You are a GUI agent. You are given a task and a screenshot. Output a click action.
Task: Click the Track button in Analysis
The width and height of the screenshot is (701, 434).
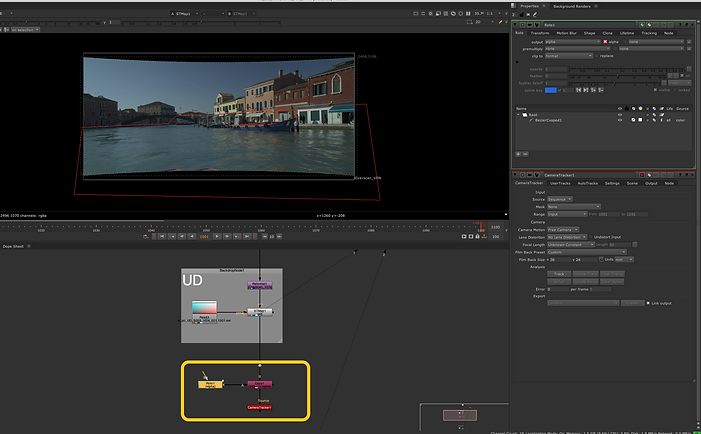pos(559,274)
